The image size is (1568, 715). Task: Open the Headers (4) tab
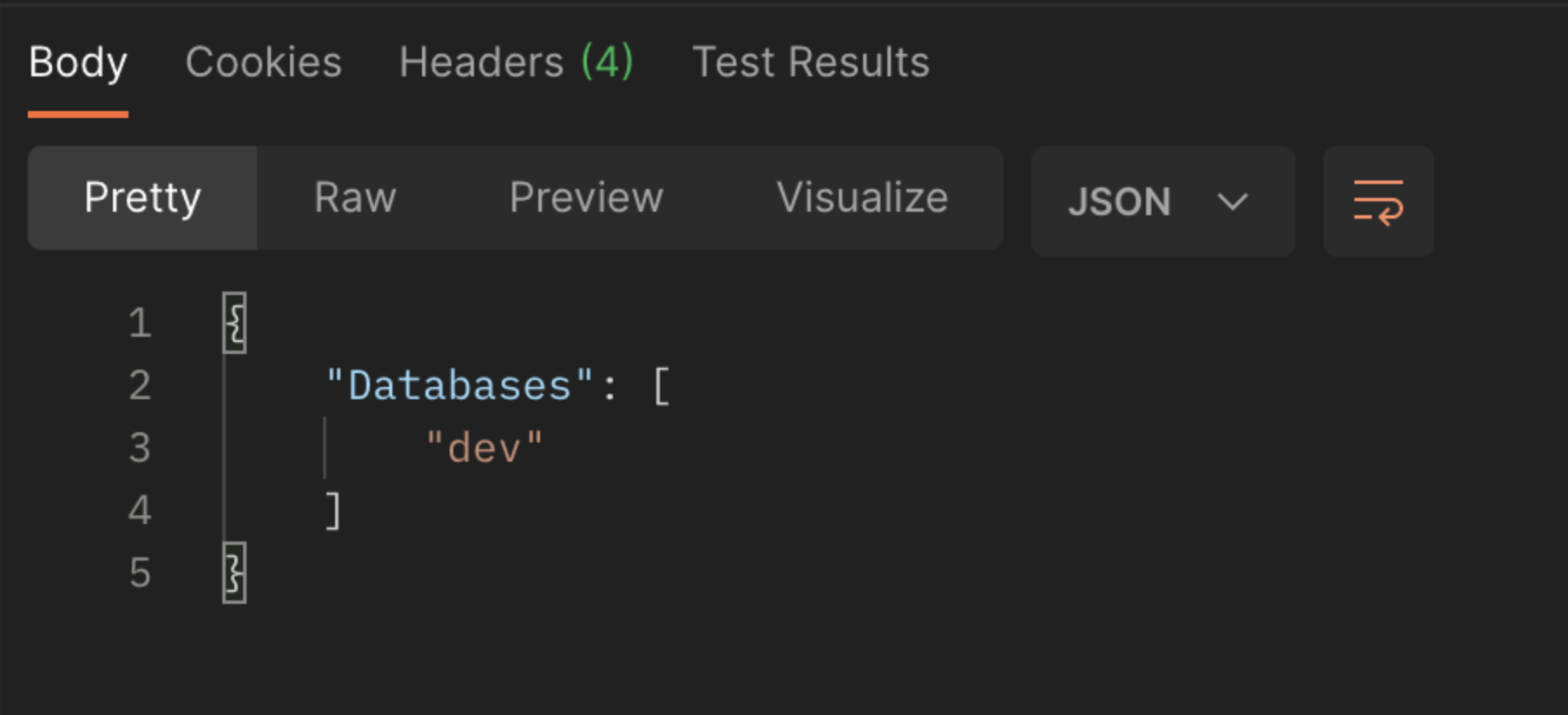coord(517,62)
